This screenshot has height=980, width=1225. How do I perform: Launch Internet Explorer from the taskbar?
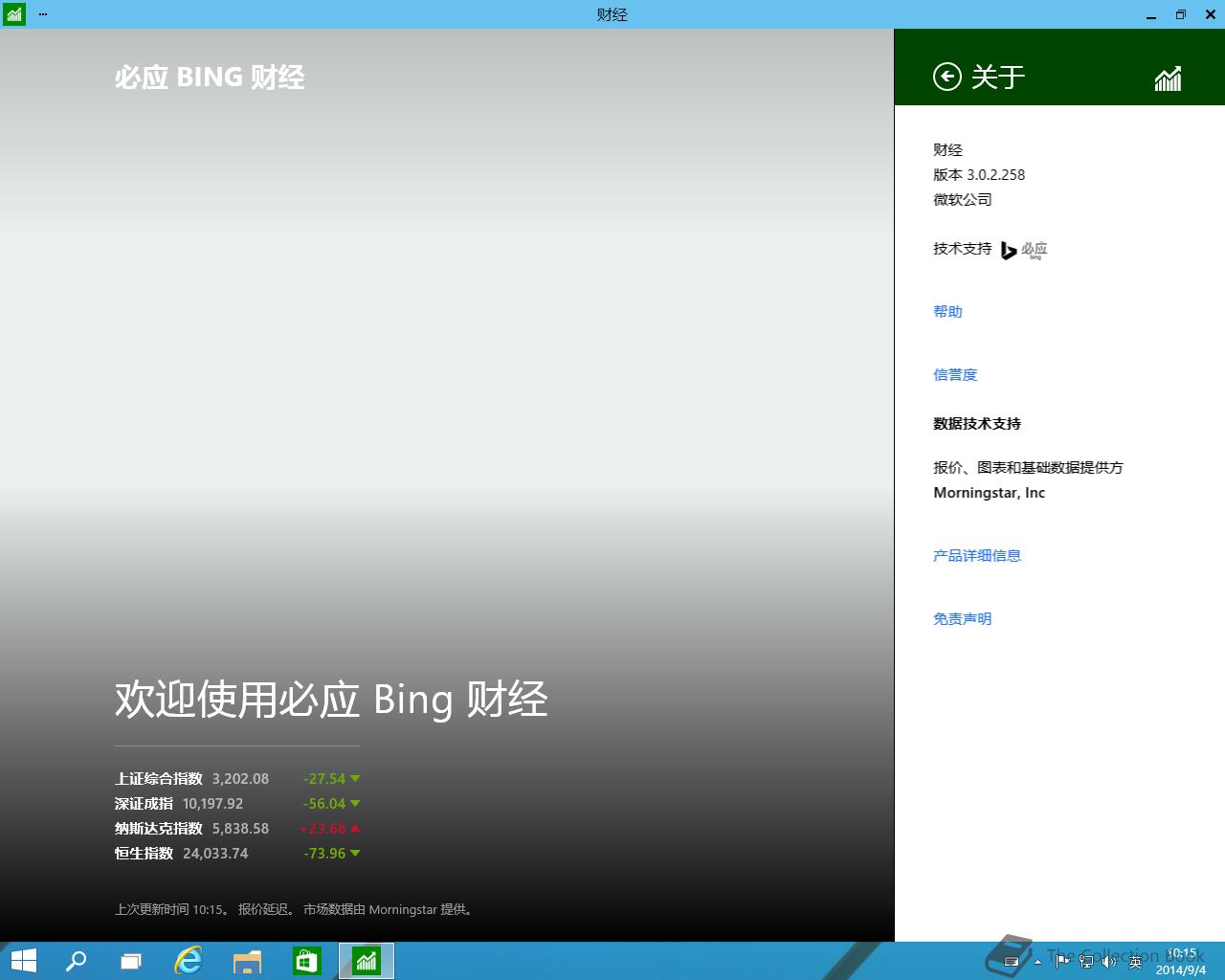click(189, 961)
